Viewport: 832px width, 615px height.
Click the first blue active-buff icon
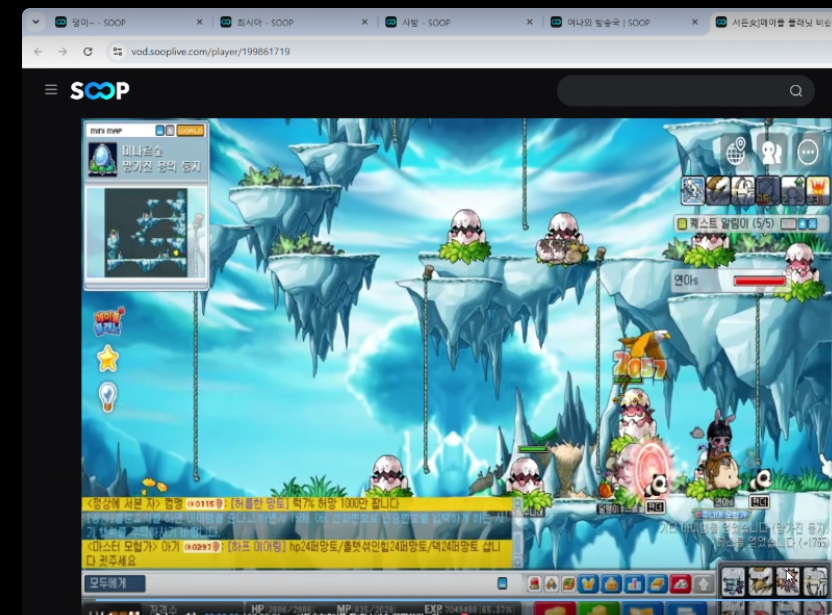tap(693, 191)
